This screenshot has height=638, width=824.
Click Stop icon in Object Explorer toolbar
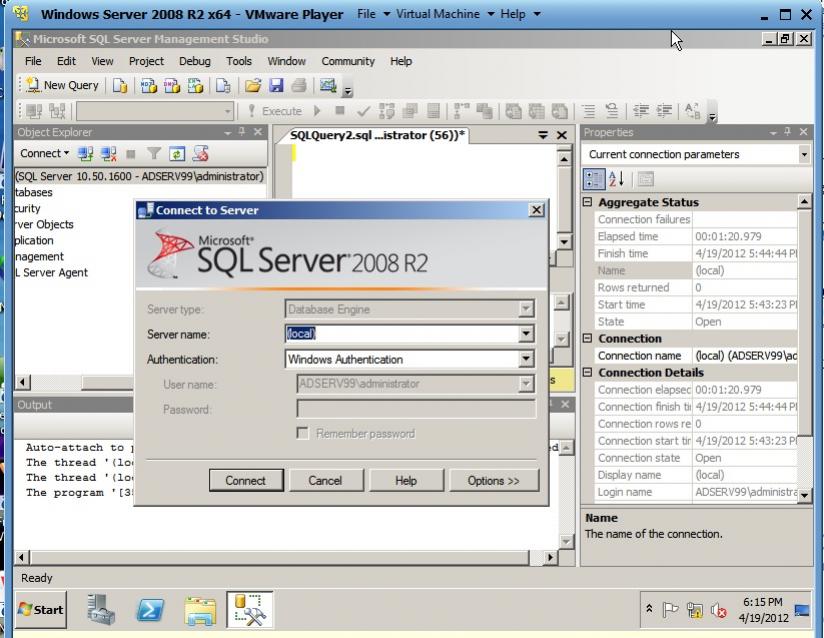click(131, 153)
